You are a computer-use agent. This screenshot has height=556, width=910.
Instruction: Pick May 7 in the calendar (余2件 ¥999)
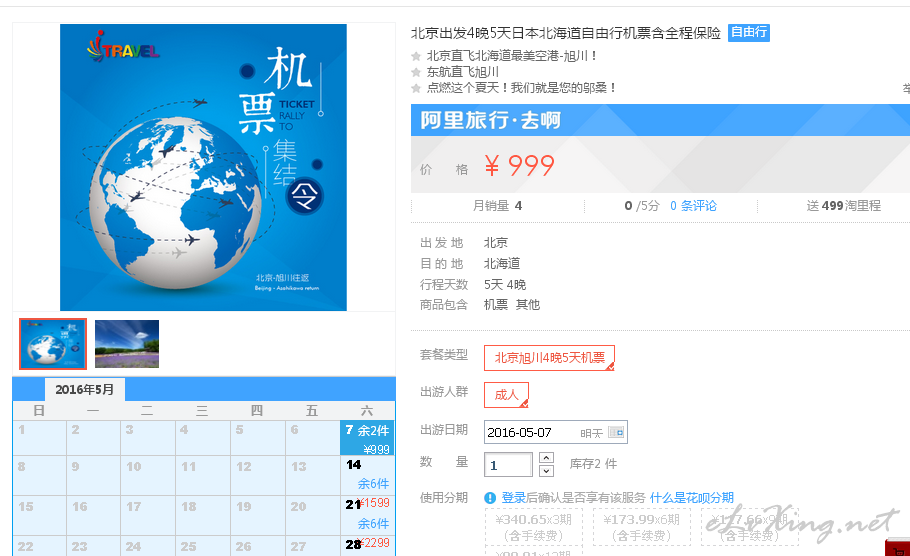pyautogui.click(x=367, y=438)
